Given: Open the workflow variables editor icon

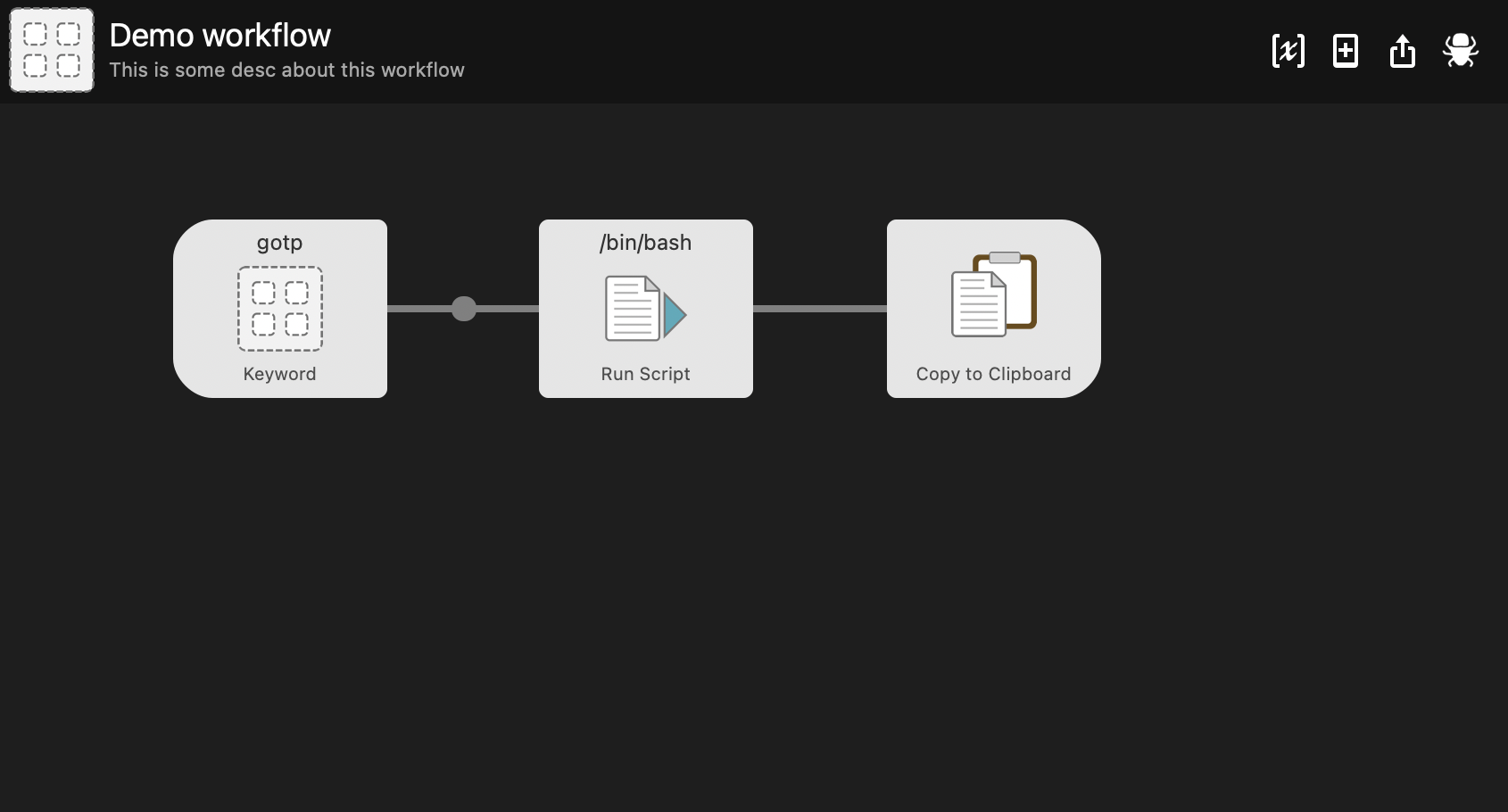Looking at the screenshot, I should coord(1288,51).
